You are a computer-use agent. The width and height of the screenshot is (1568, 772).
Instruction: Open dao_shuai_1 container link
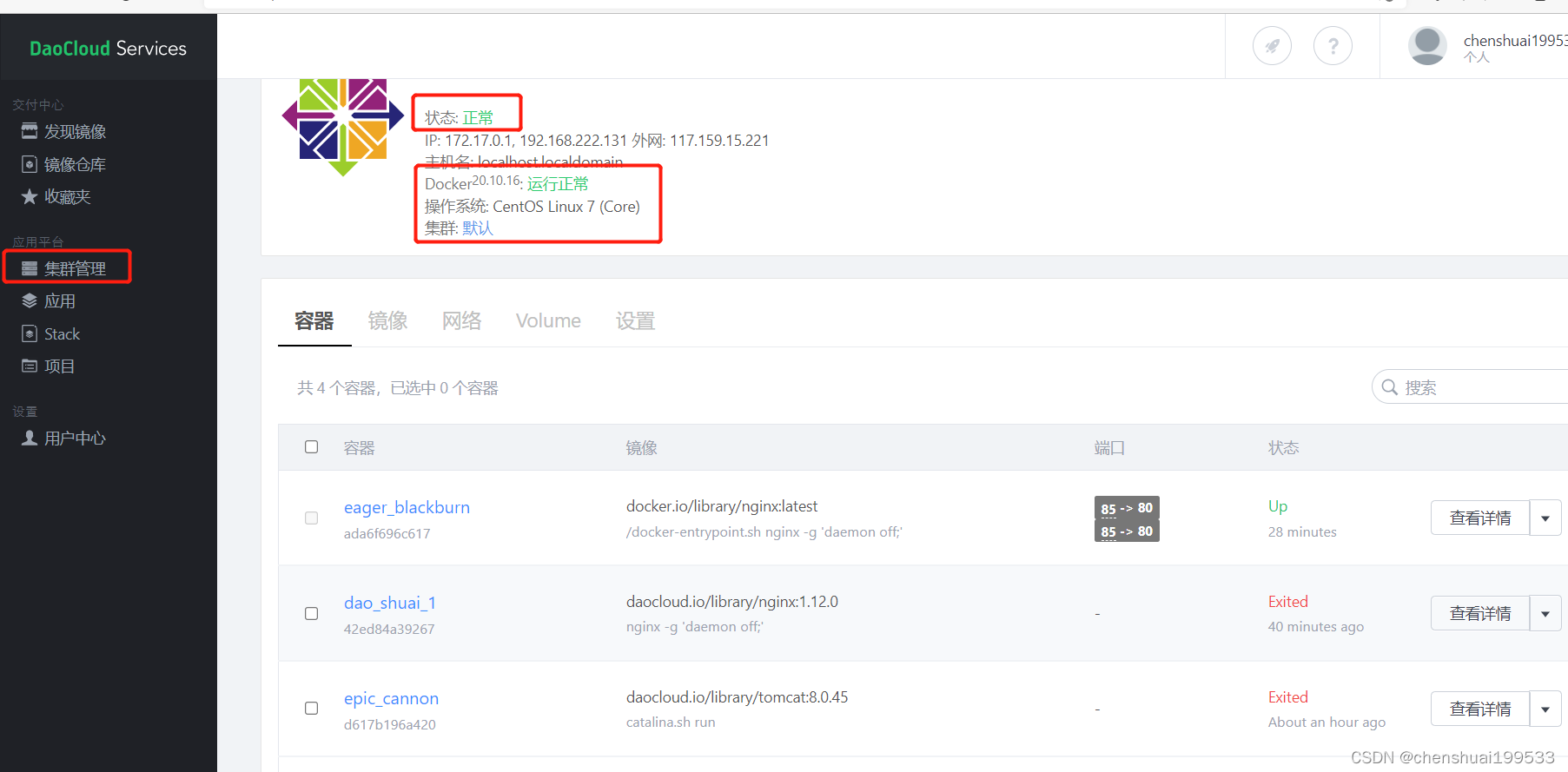point(390,603)
